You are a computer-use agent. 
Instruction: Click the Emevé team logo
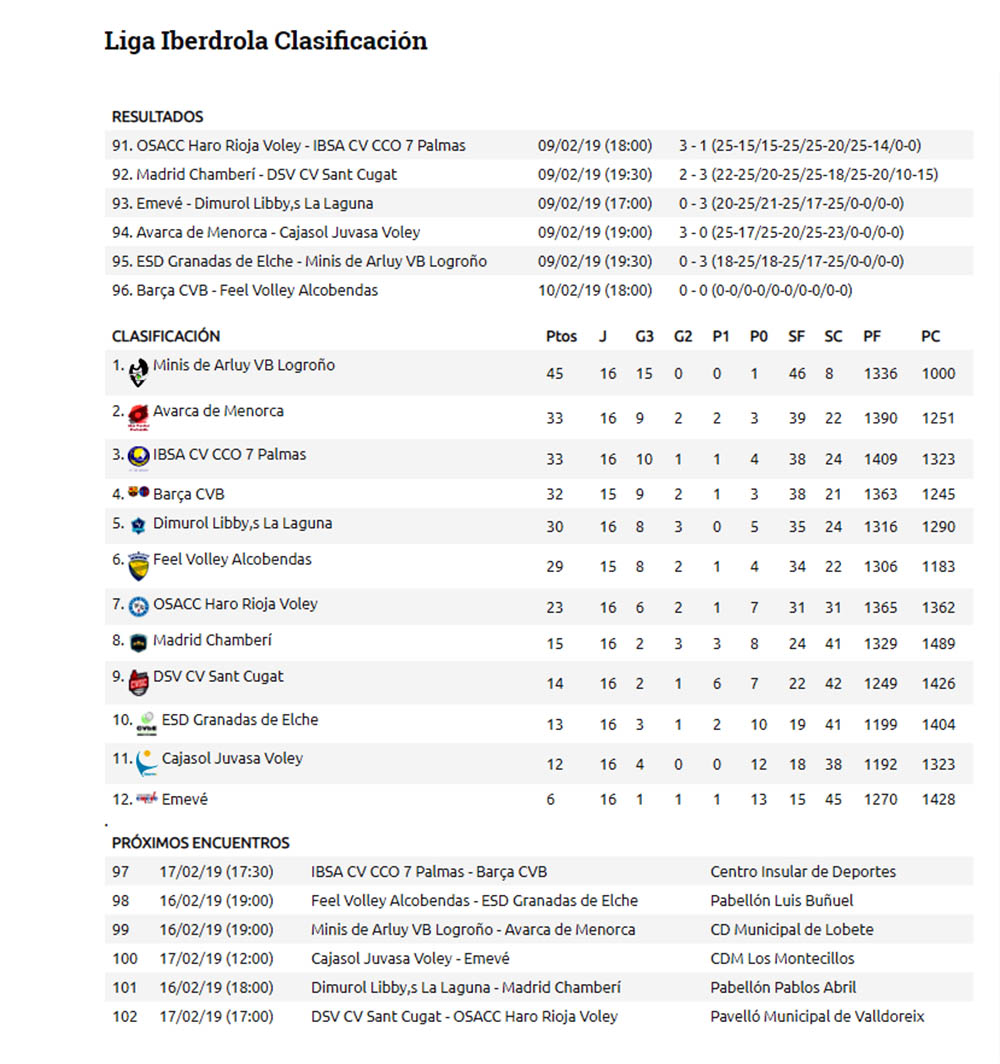(x=147, y=798)
